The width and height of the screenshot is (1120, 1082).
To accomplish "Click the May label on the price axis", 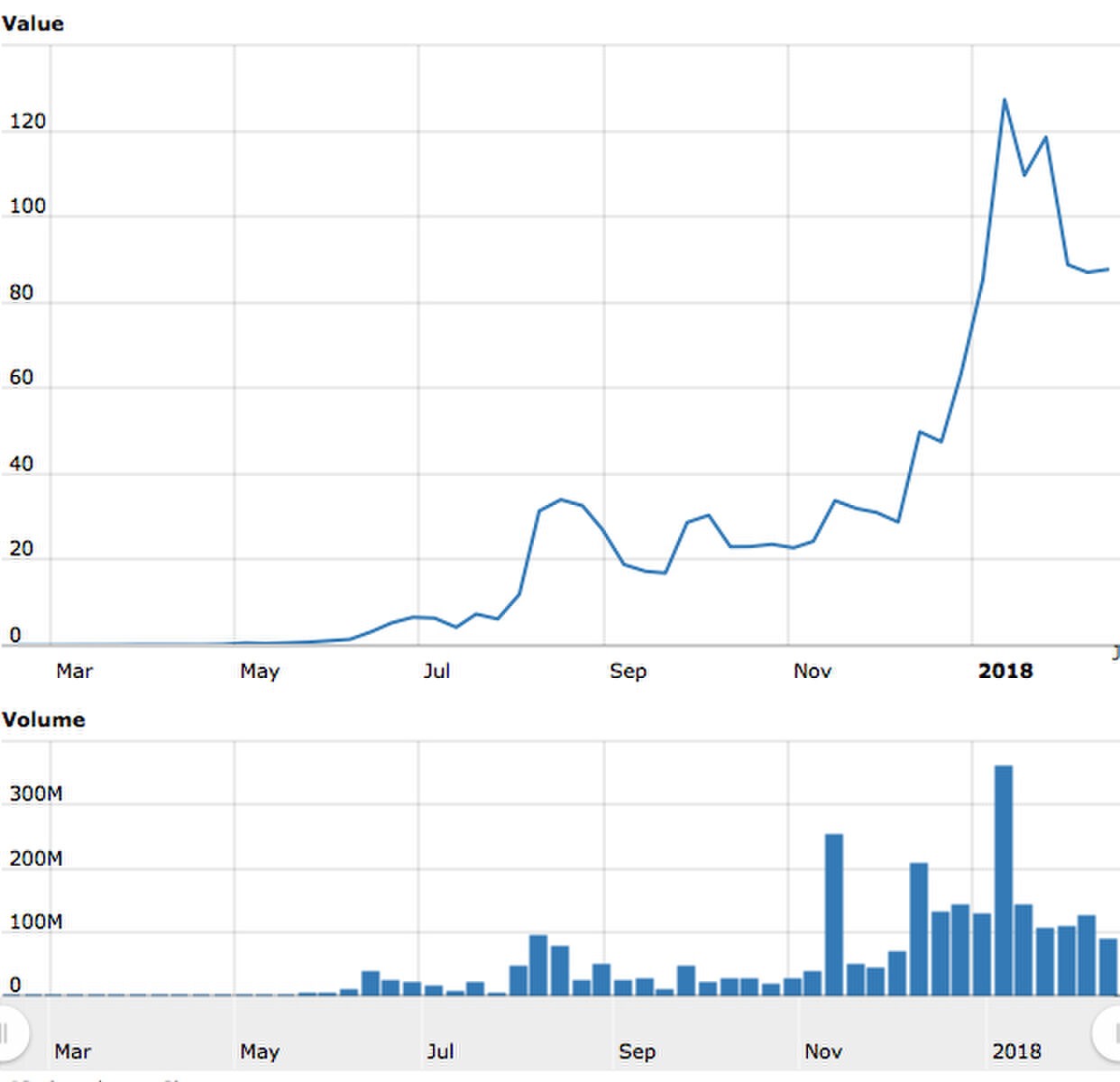I will (260, 671).
